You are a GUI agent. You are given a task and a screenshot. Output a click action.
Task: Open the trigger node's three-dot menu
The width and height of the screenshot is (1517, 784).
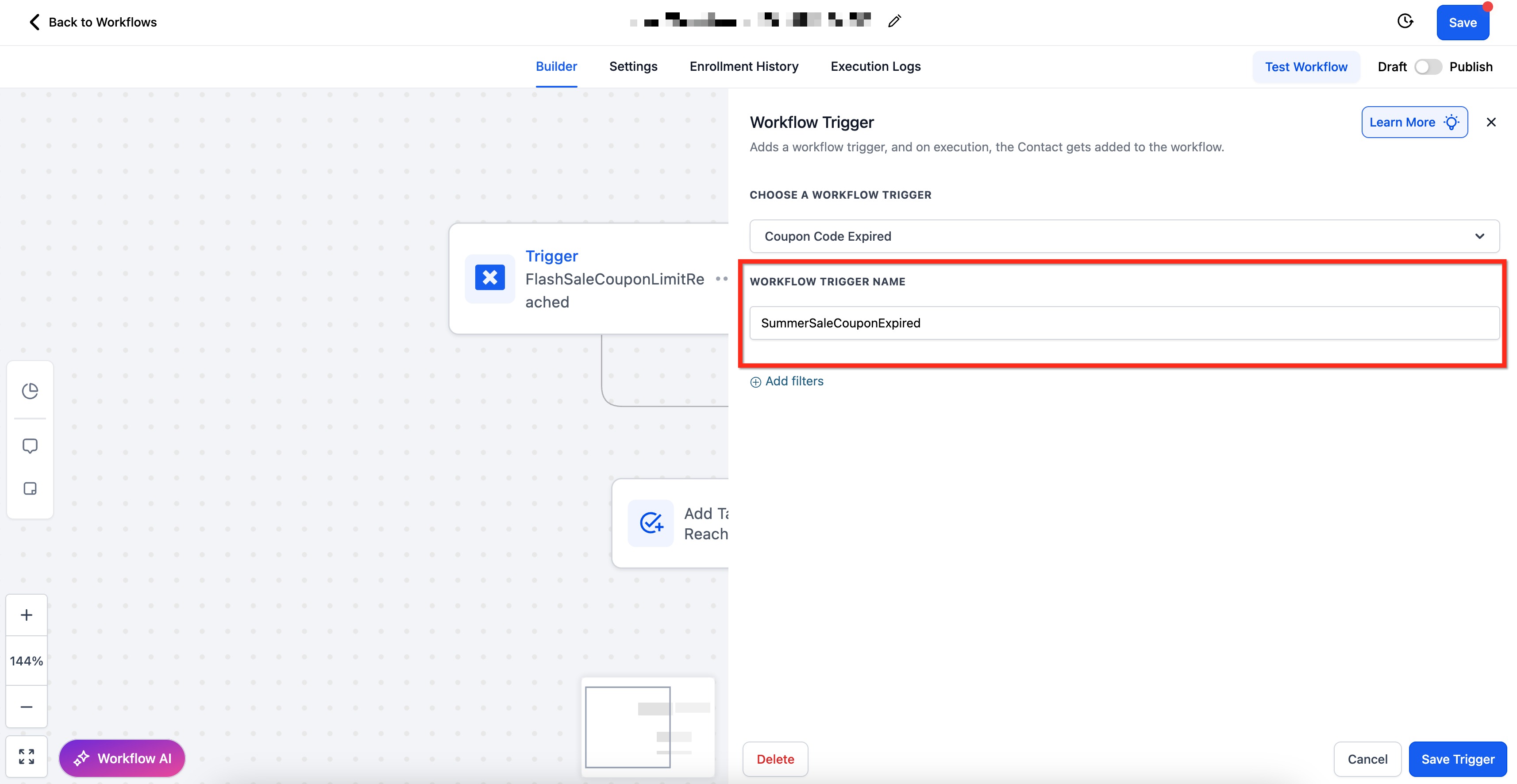pos(721,279)
